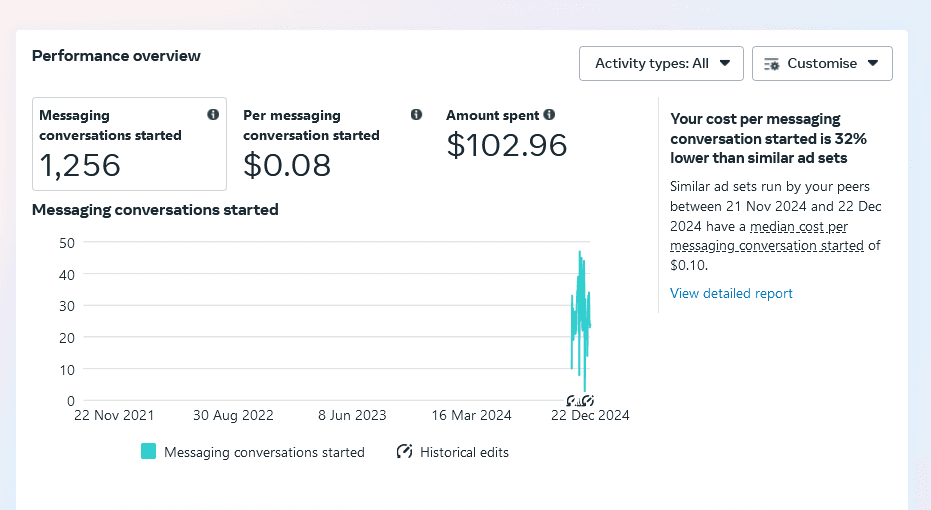
Task: Click info icon next to Amount spent
Action: tap(549, 115)
